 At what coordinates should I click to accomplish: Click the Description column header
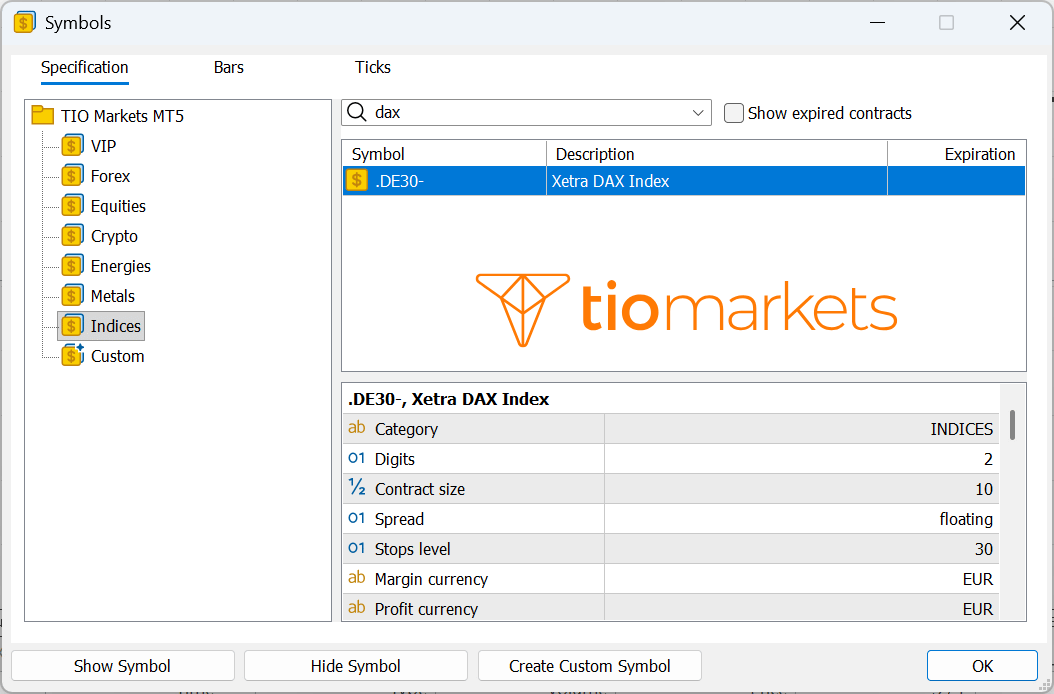[717, 154]
